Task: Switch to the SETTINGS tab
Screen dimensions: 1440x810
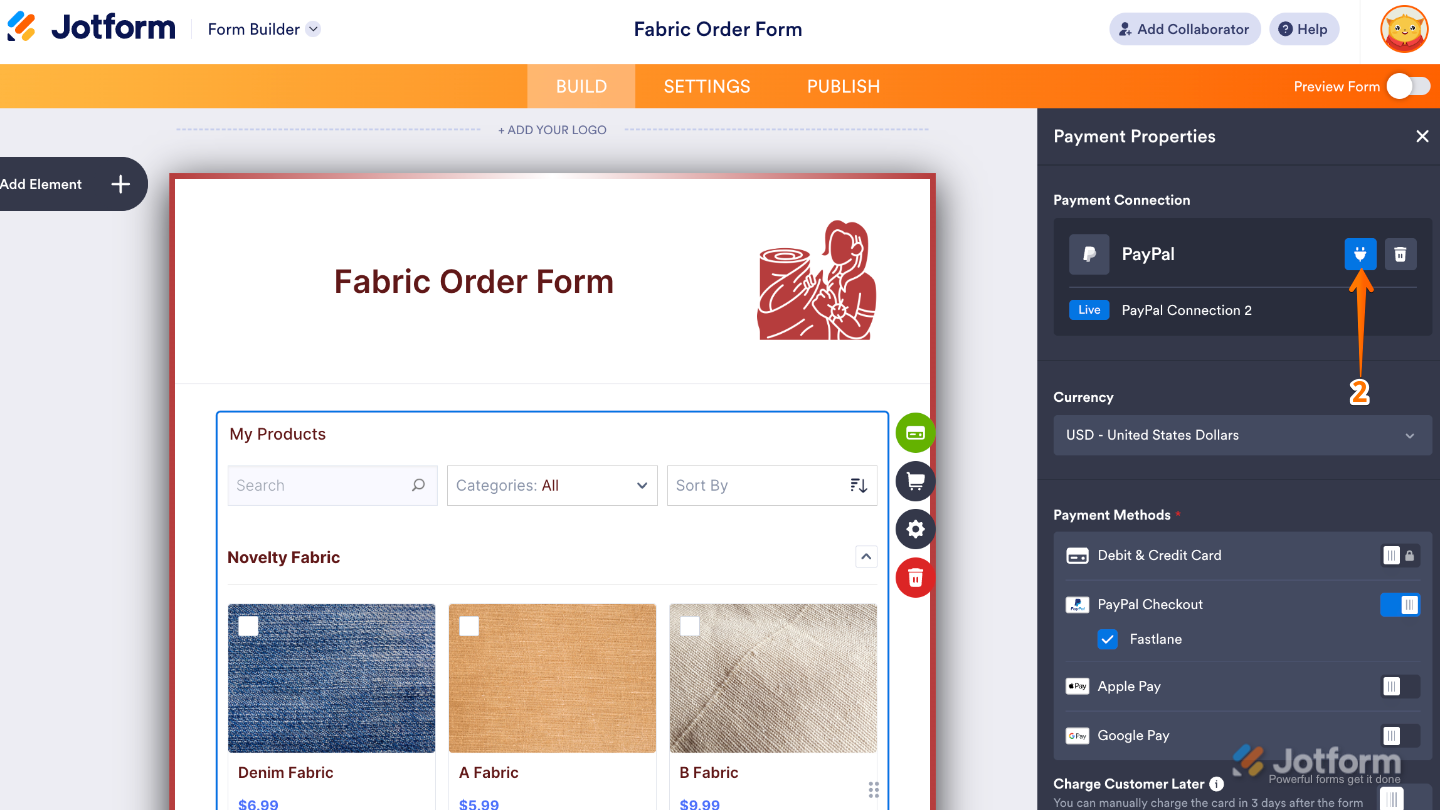Action: (707, 87)
